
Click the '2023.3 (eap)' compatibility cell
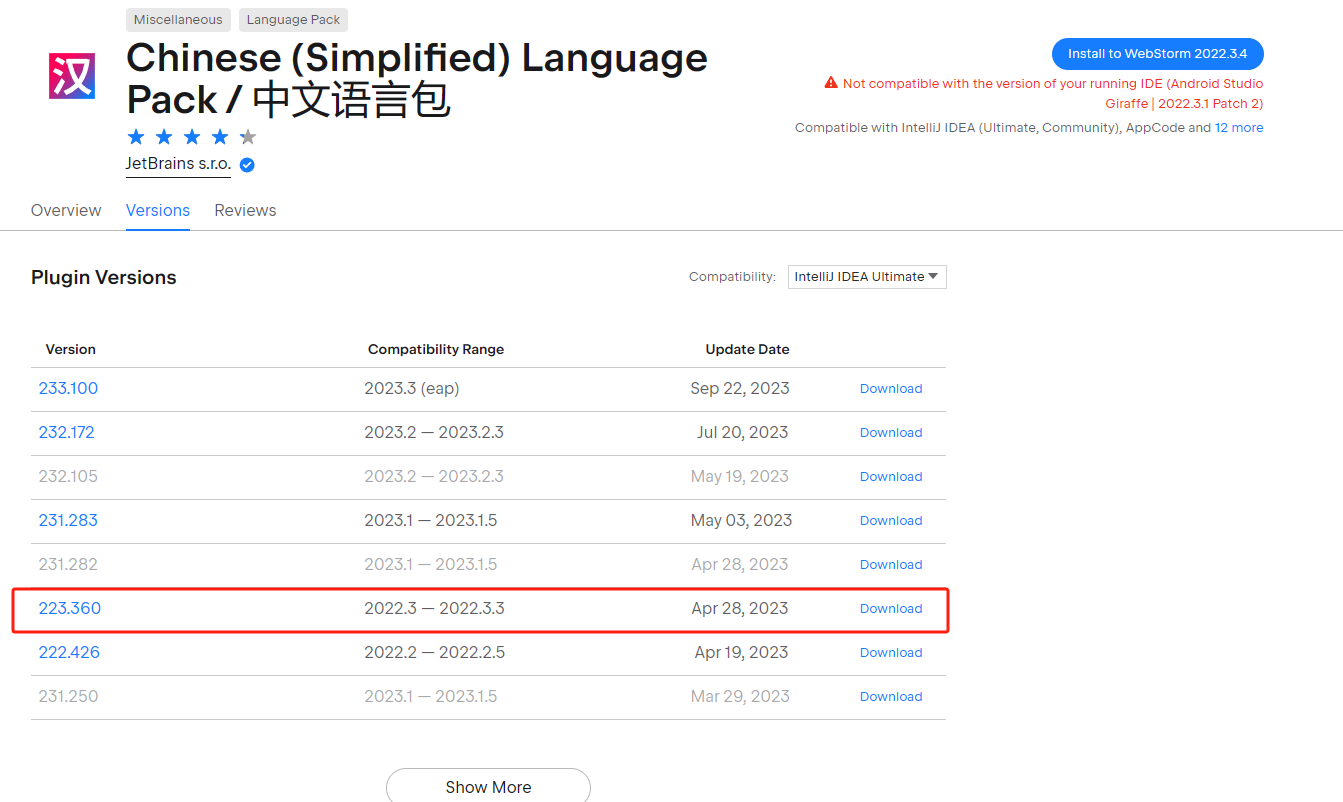click(x=412, y=388)
